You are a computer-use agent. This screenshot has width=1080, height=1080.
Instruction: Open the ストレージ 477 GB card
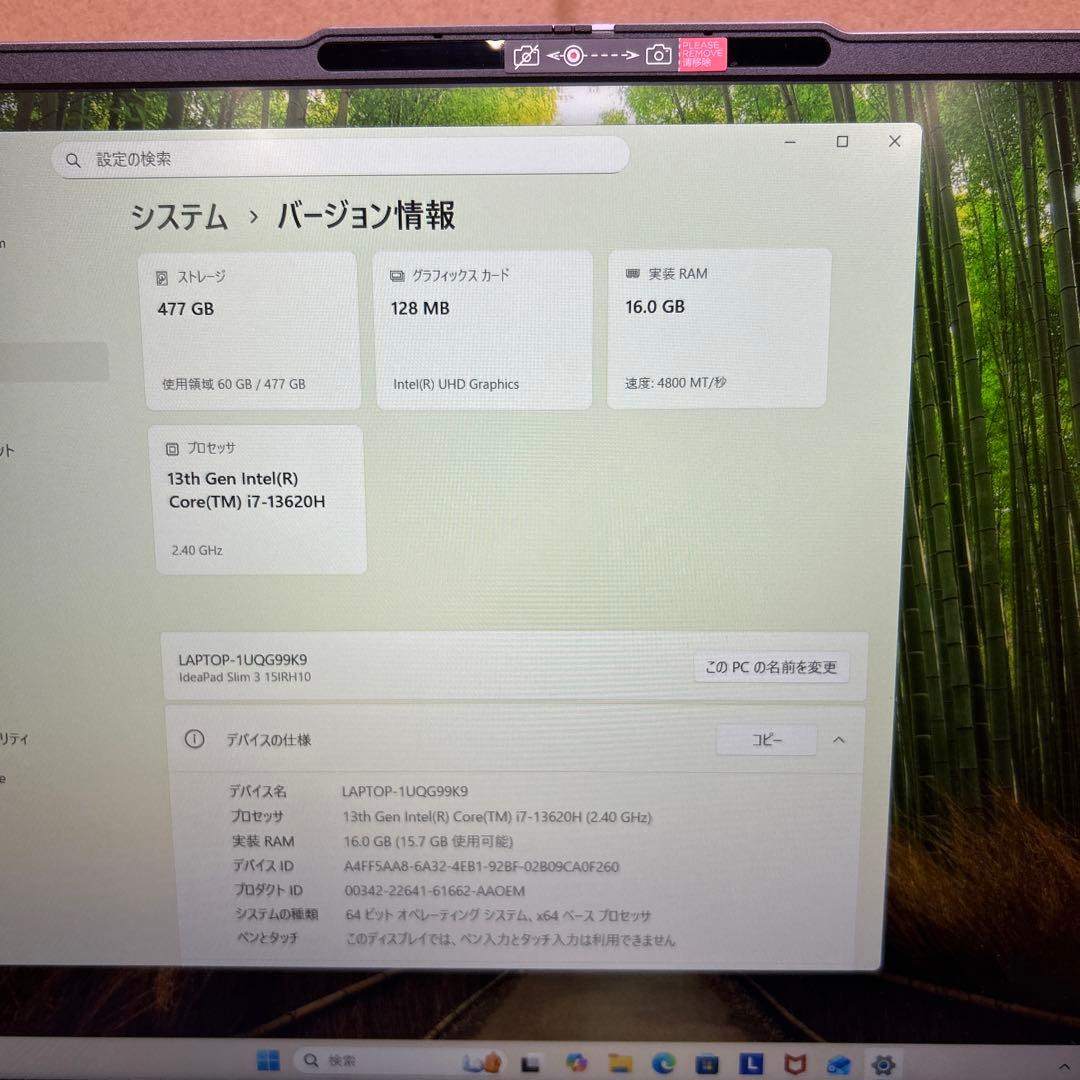coord(250,331)
